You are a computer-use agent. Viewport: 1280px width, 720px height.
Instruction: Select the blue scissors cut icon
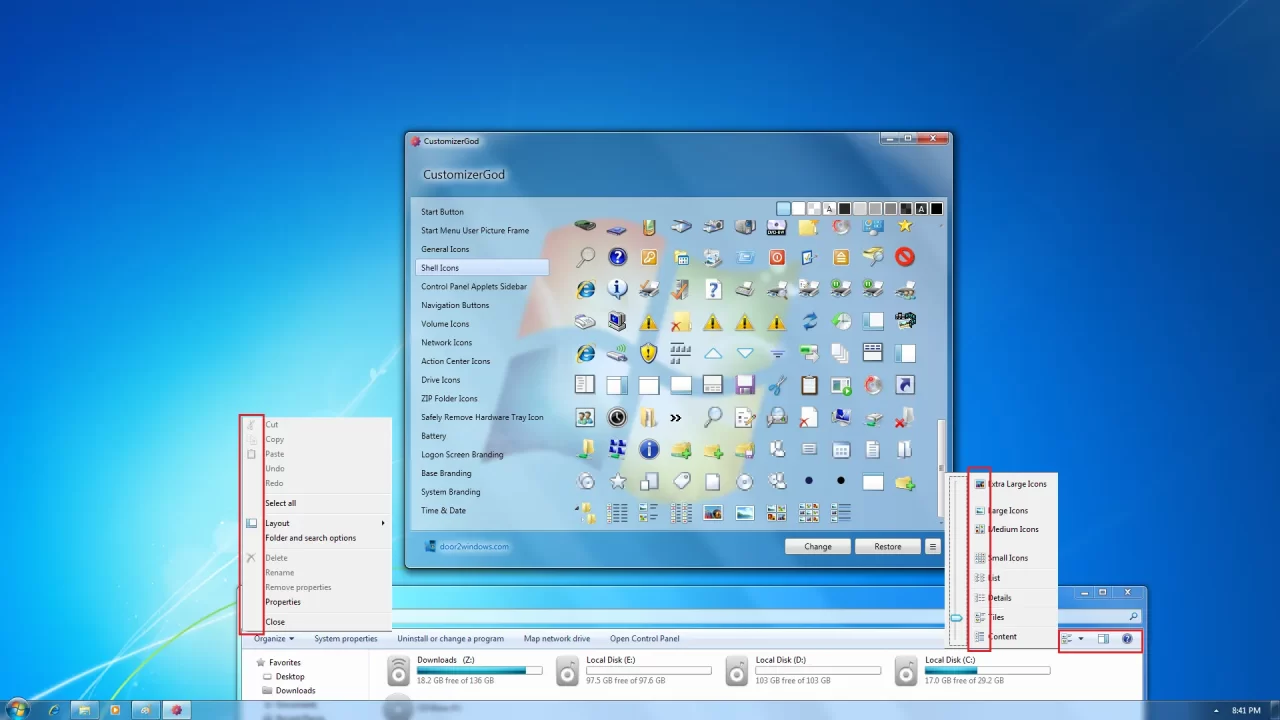click(777, 385)
